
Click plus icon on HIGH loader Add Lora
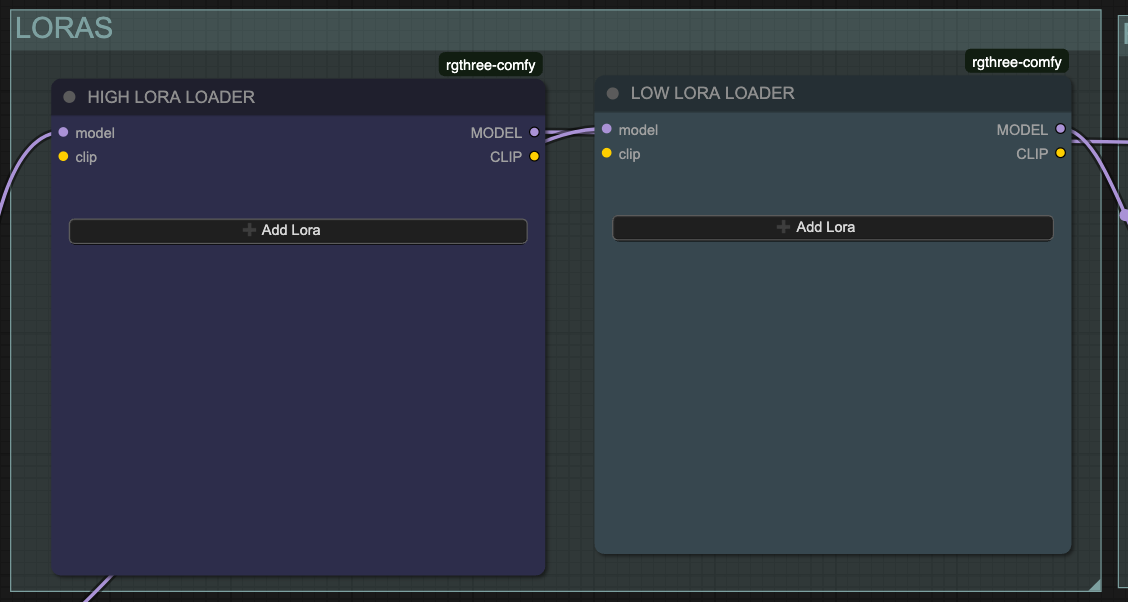click(249, 230)
